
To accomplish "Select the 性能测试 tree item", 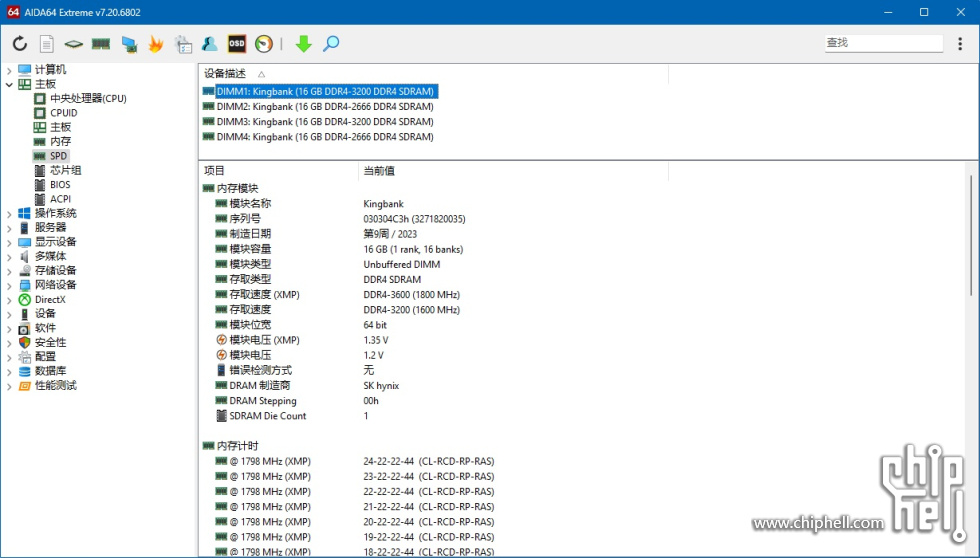I will pyautogui.click(x=56, y=386).
